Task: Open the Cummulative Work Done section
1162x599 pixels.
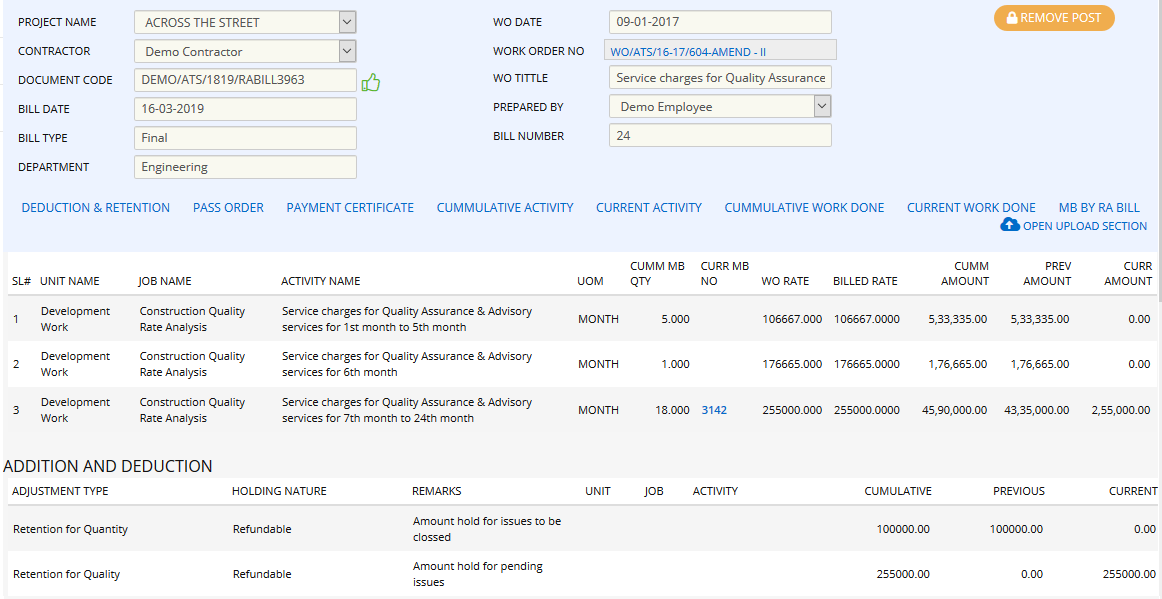Action: pyautogui.click(x=804, y=208)
